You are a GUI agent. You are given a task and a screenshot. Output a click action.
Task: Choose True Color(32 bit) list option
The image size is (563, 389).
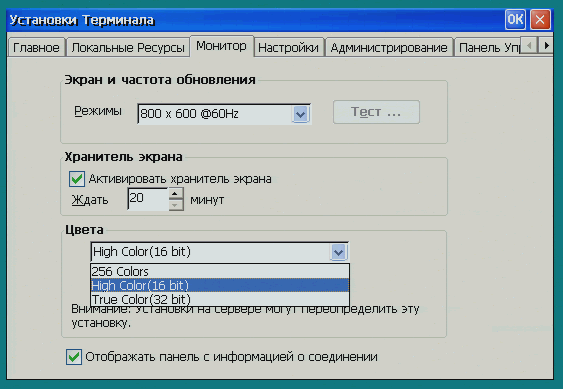[x=220, y=299]
